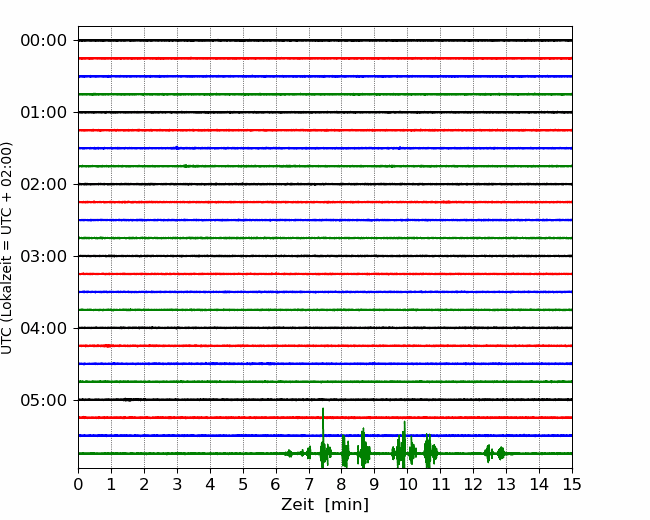Image resolution: width=650 pixels, height=520 pixels.
Task: Click the green signal burst near minute 12.5
Action: point(488,453)
